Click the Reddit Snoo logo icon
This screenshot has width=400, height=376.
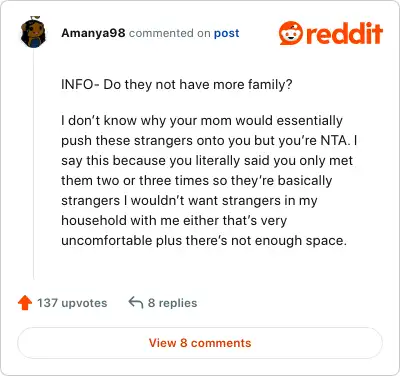click(291, 33)
